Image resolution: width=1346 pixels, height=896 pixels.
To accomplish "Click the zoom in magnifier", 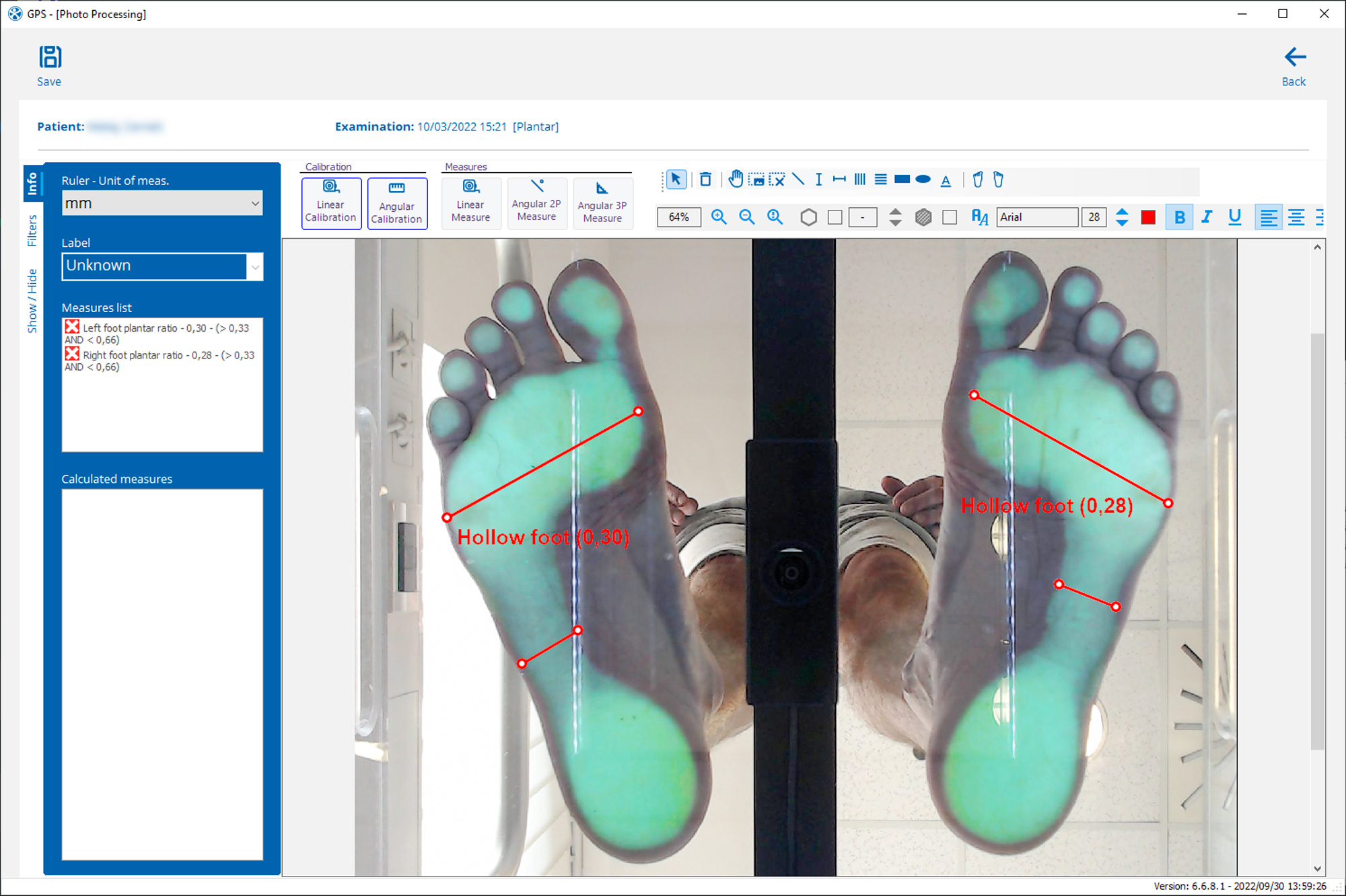I will (719, 217).
